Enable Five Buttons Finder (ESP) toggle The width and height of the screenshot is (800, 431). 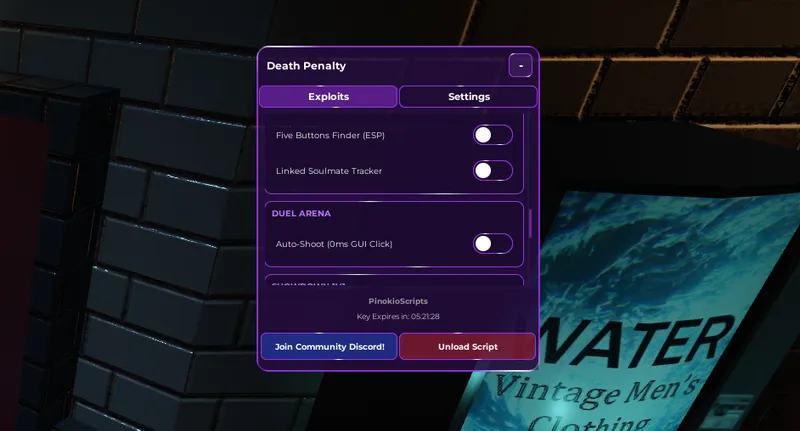pos(492,135)
